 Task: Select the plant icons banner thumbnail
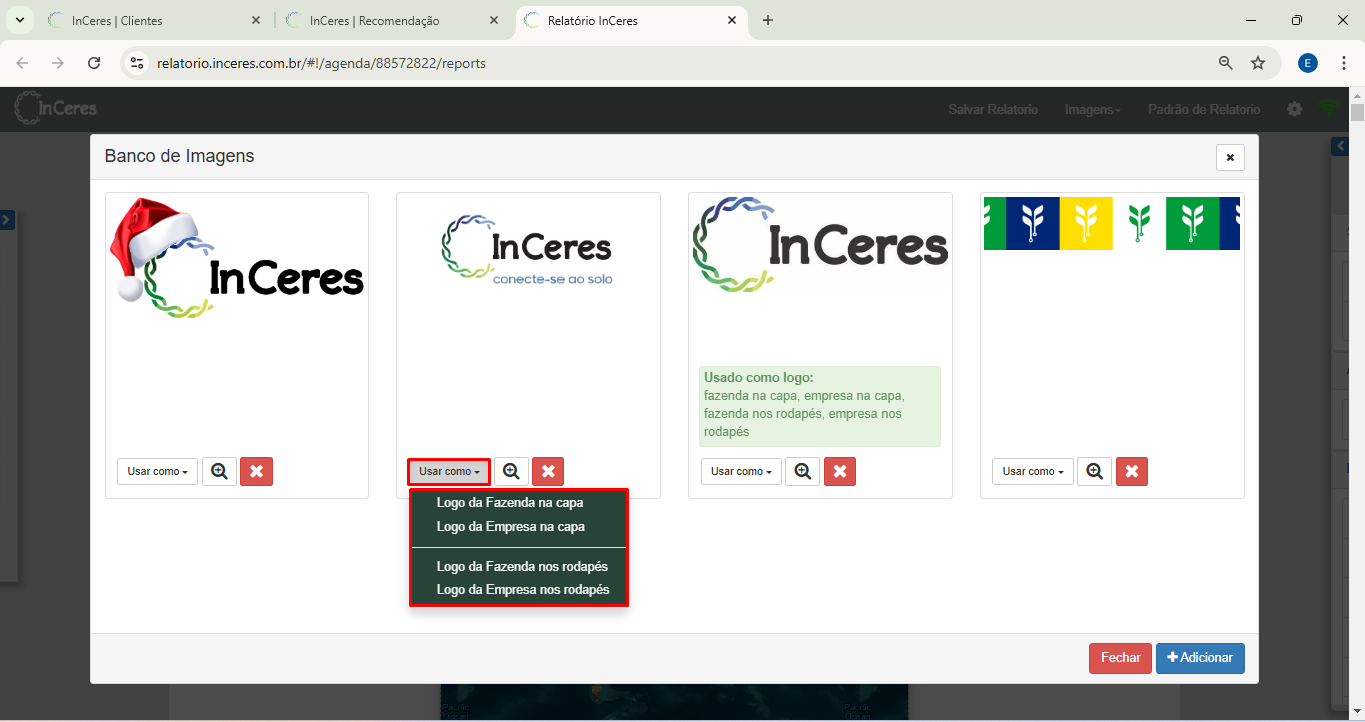tap(1112, 223)
